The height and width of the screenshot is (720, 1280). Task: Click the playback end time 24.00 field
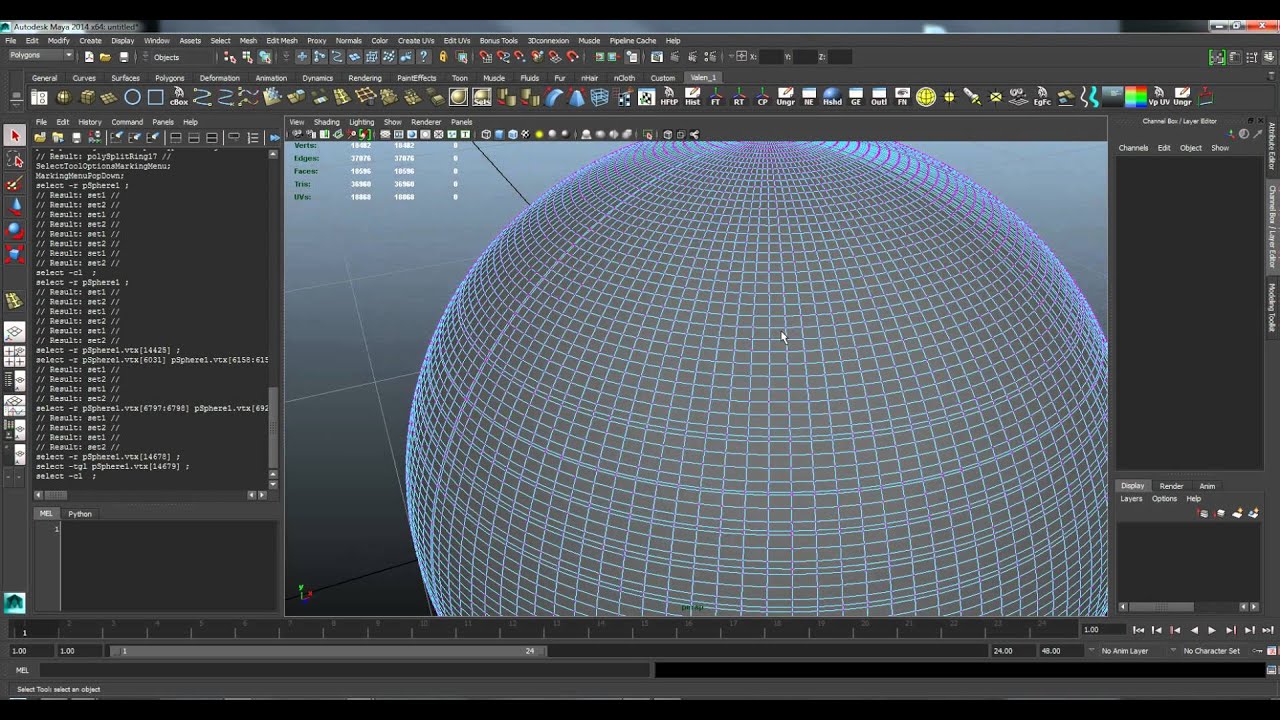(1012, 651)
